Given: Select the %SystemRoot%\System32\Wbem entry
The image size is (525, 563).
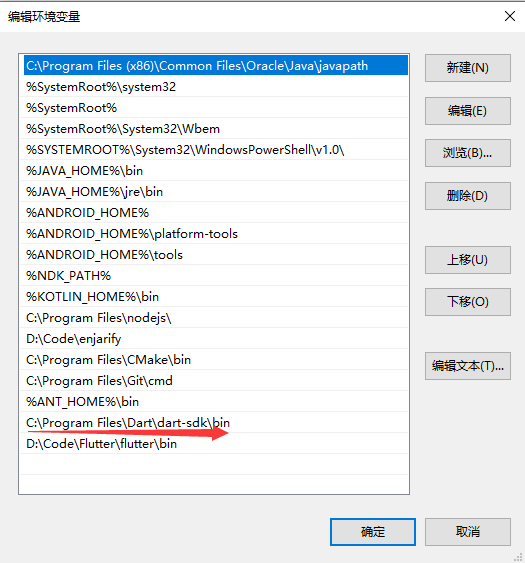Looking at the screenshot, I should [x=214, y=129].
